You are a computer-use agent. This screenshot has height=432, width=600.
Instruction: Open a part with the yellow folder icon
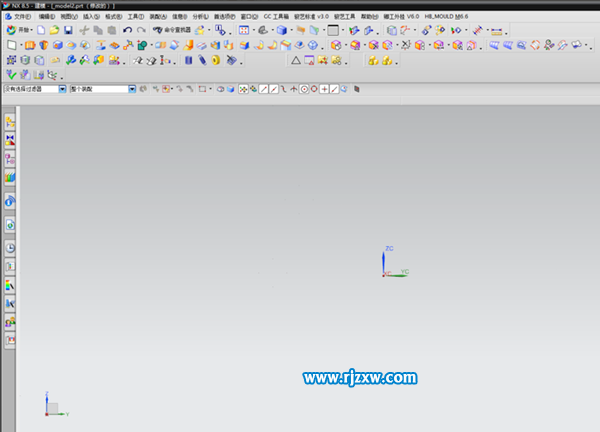coord(54,30)
